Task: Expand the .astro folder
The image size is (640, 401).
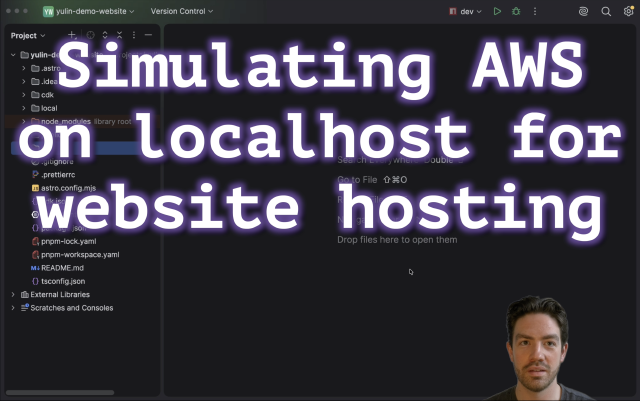Action: [24, 68]
